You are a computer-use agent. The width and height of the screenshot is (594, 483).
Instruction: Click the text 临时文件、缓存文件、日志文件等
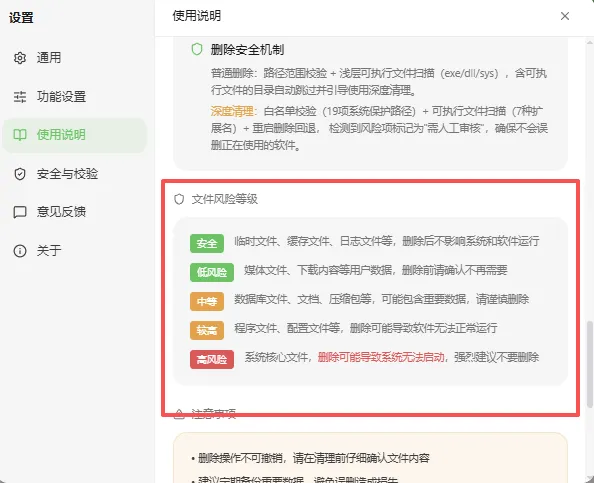click(x=313, y=241)
